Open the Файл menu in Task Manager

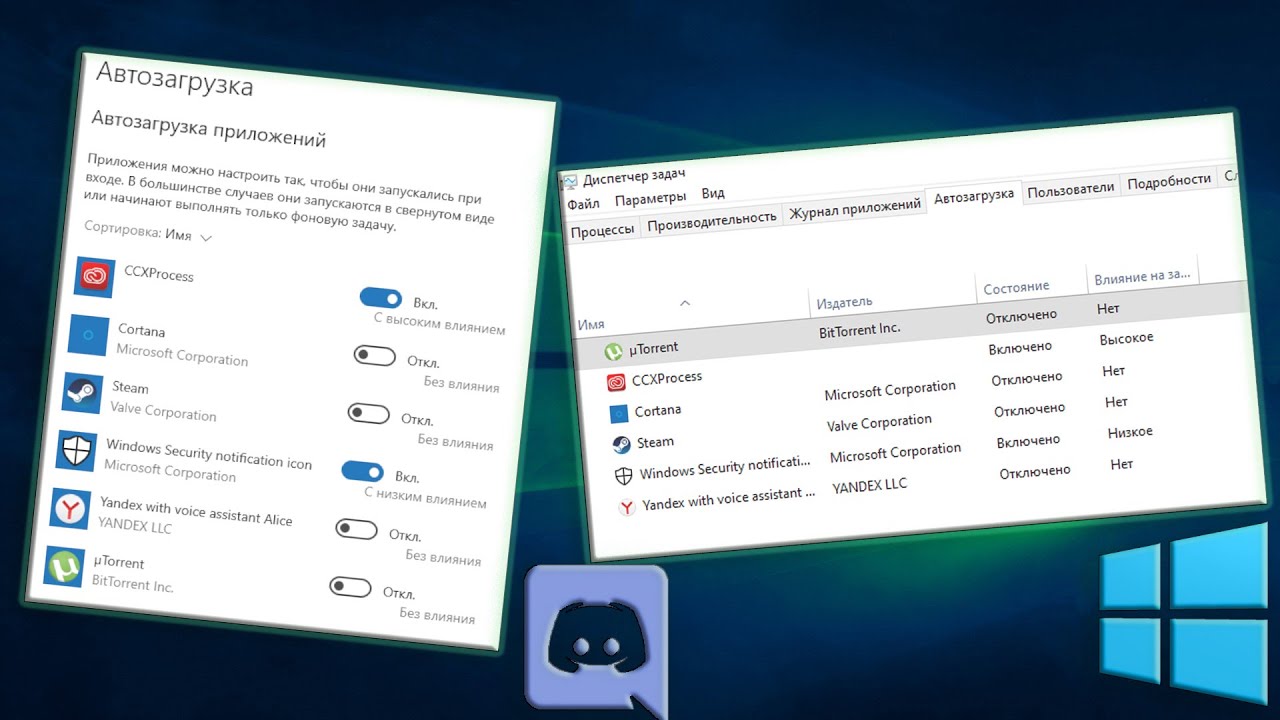coord(583,203)
